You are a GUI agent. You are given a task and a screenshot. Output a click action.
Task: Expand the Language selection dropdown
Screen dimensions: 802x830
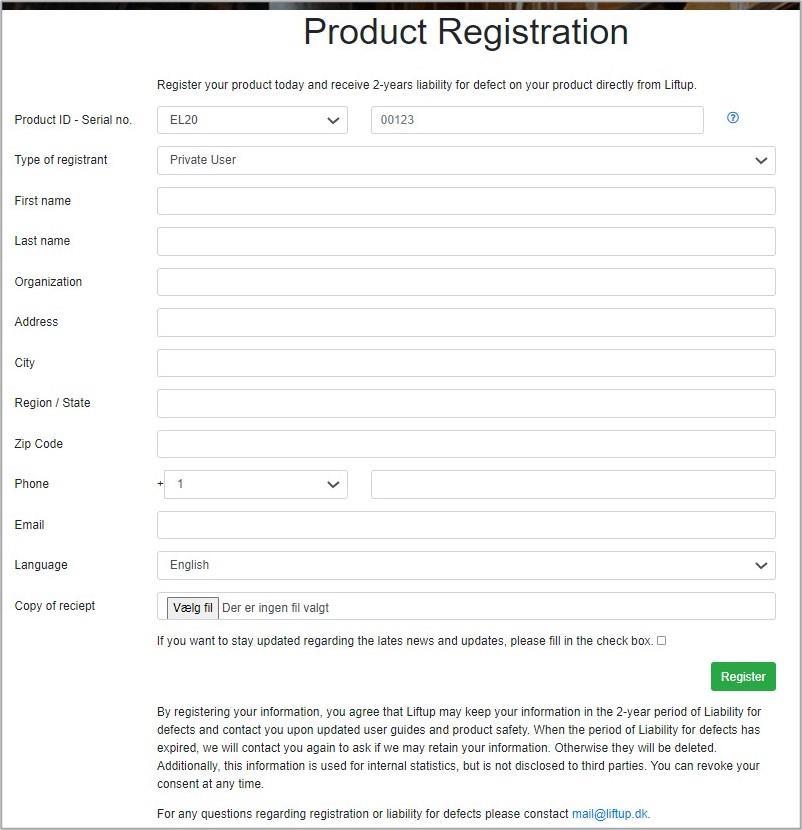click(x=466, y=565)
